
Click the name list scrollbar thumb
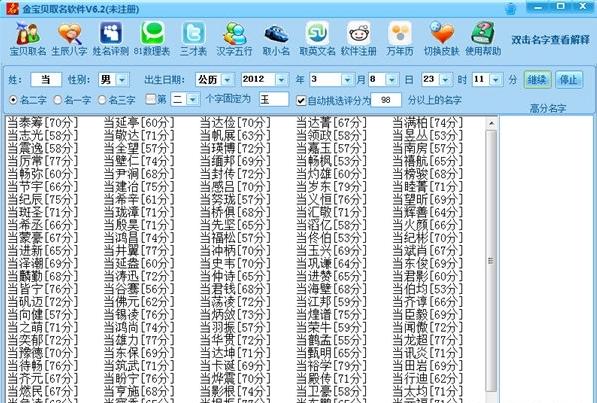(x=491, y=261)
